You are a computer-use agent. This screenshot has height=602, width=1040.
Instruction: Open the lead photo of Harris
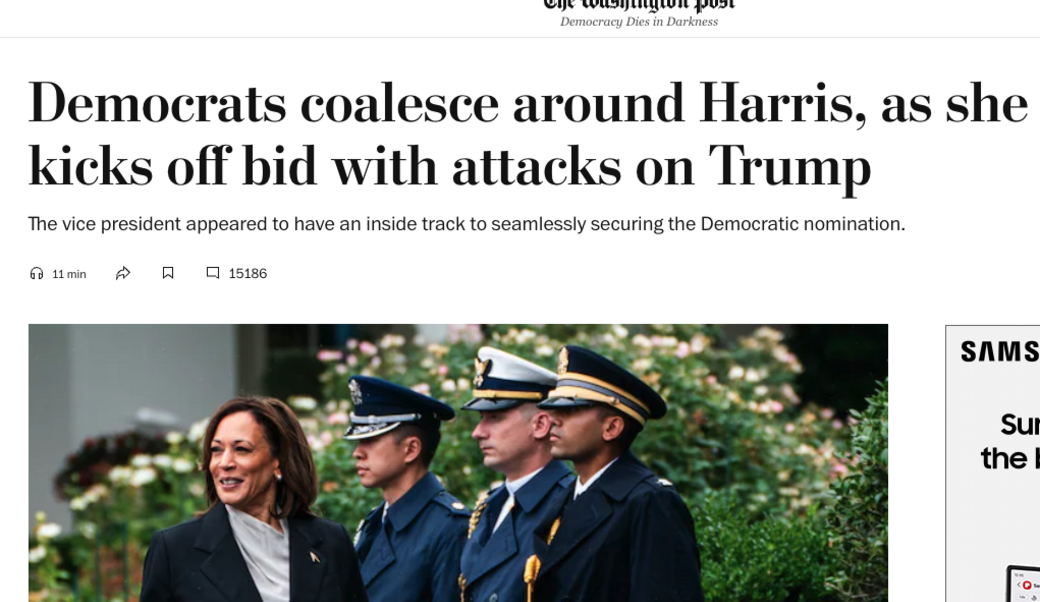(458, 463)
